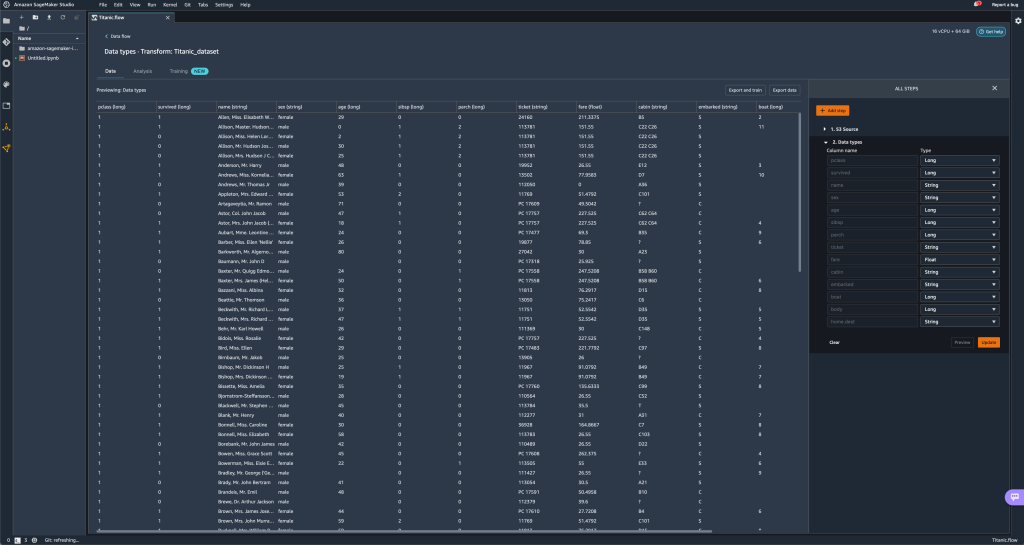Go back to Data flow

118,37
